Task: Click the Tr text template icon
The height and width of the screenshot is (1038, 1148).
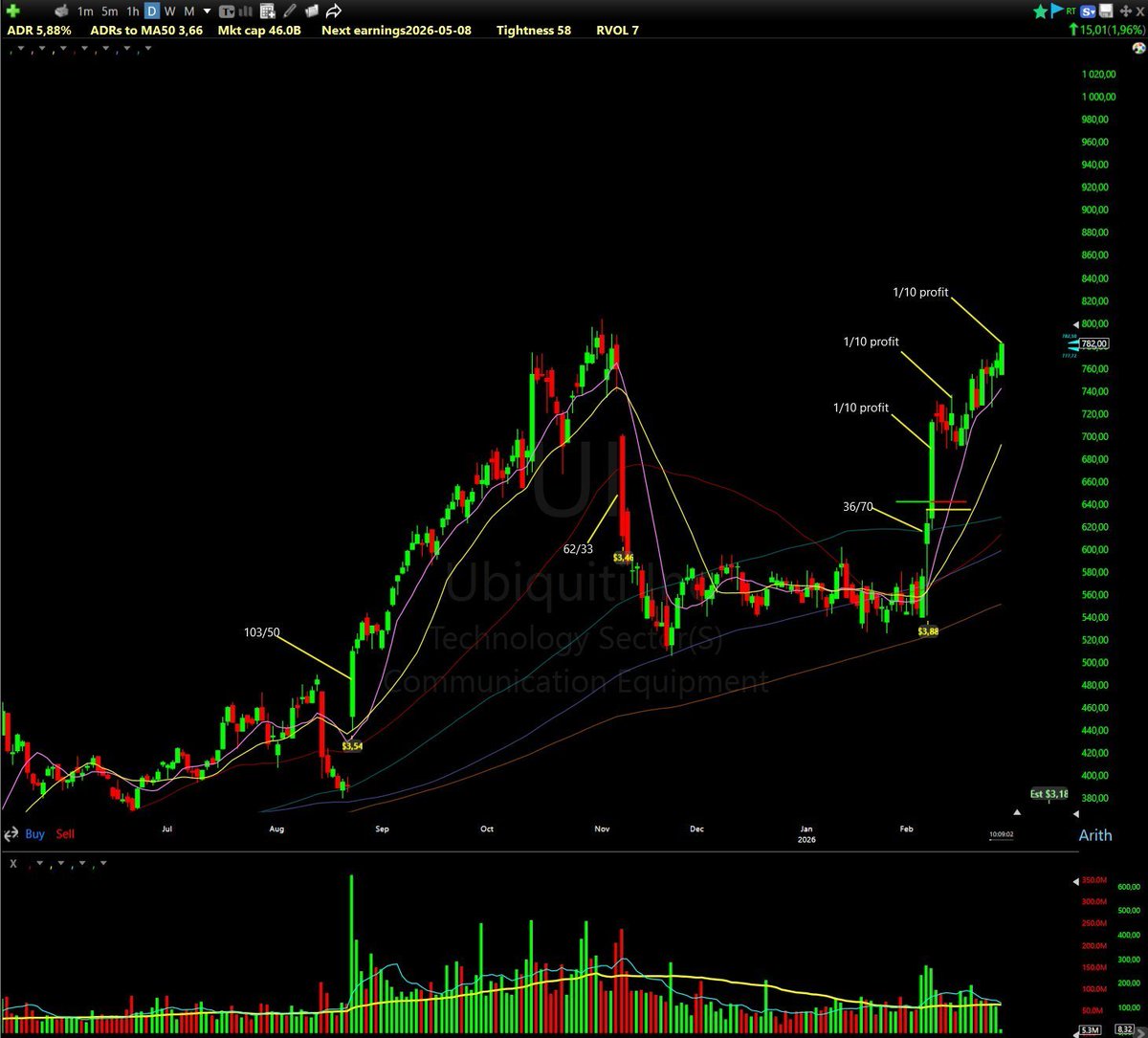Action: pos(227,11)
